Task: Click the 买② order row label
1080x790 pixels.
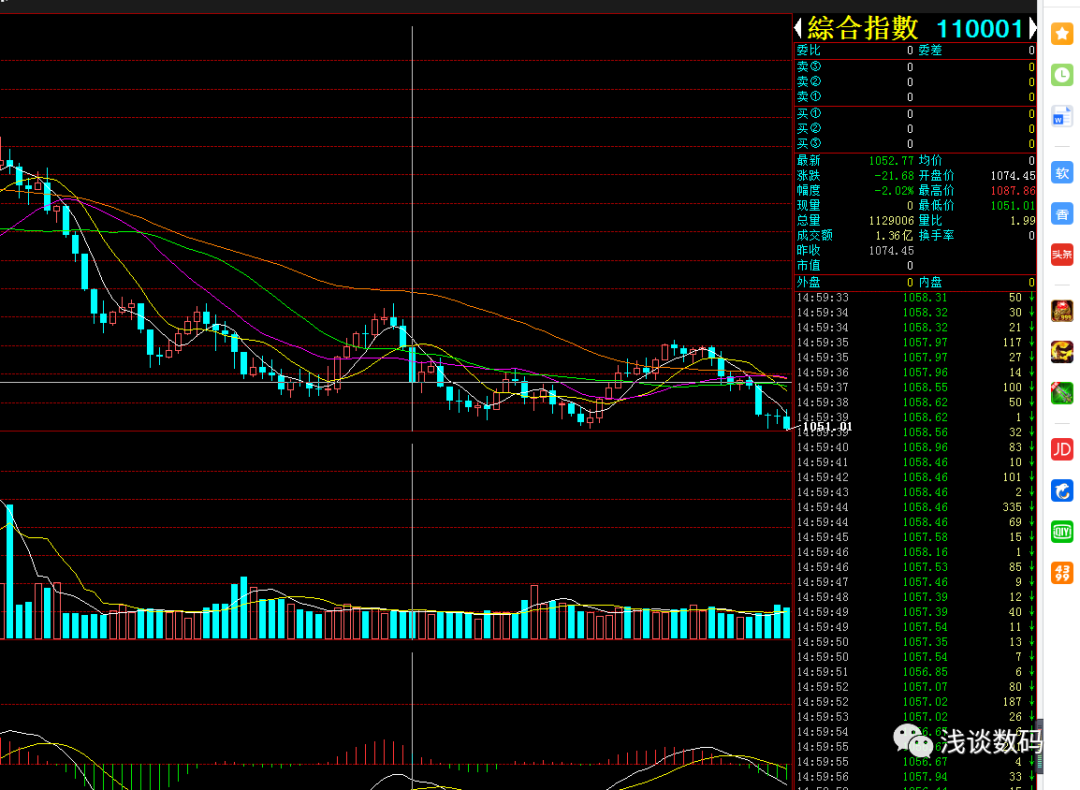Action: pyautogui.click(x=809, y=129)
